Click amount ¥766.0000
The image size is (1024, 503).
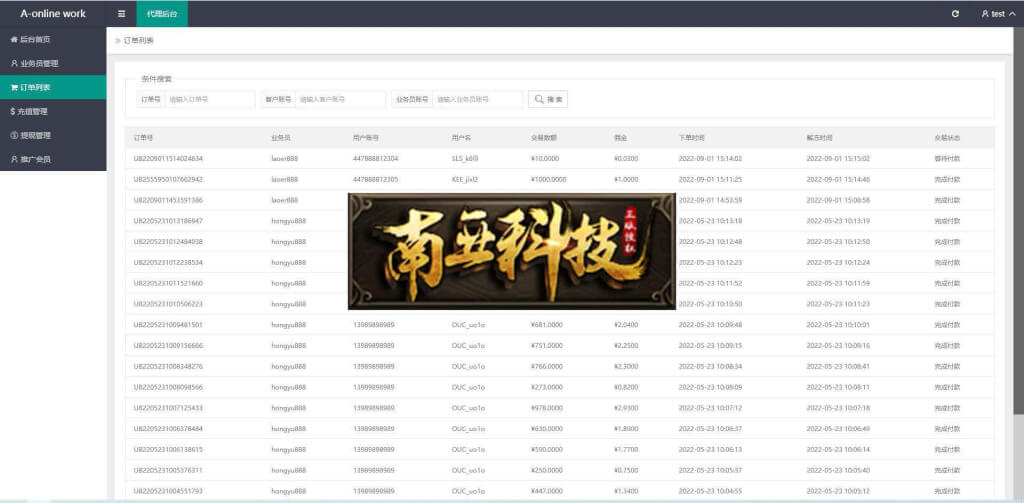coord(547,366)
